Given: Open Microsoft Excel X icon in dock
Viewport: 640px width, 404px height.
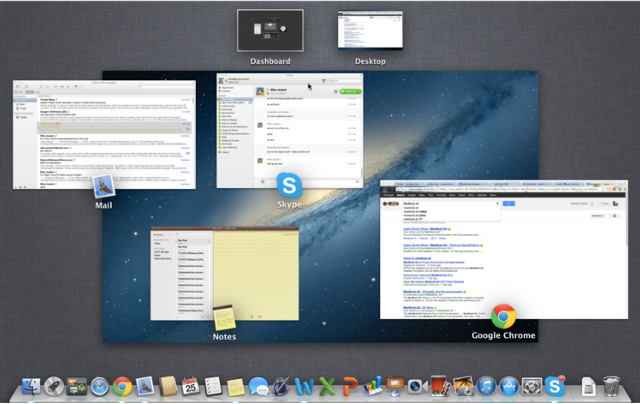Looking at the screenshot, I should click(327, 386).
